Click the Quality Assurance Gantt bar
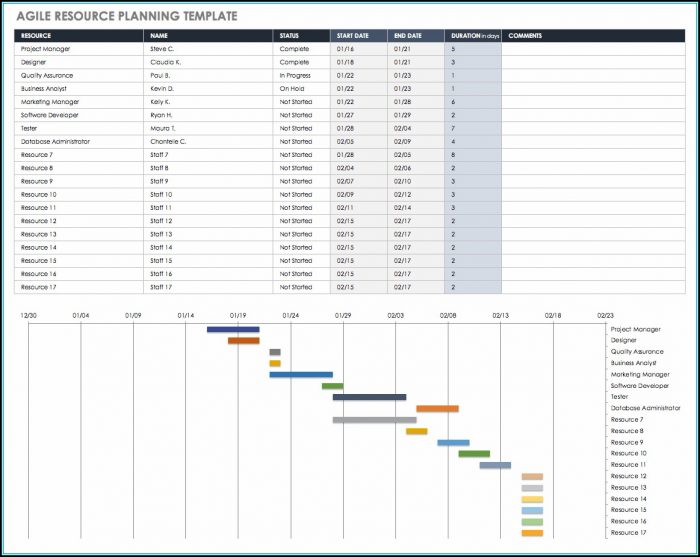Viewport: 700px width, 557px height. [275, 352]
